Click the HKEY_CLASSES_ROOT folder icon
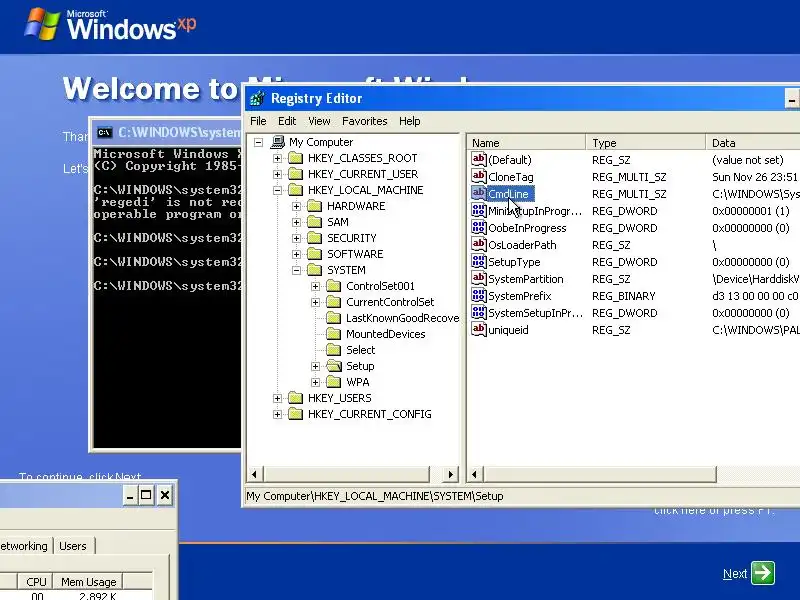This screenshot has width=800, height=600. point(296,158)
